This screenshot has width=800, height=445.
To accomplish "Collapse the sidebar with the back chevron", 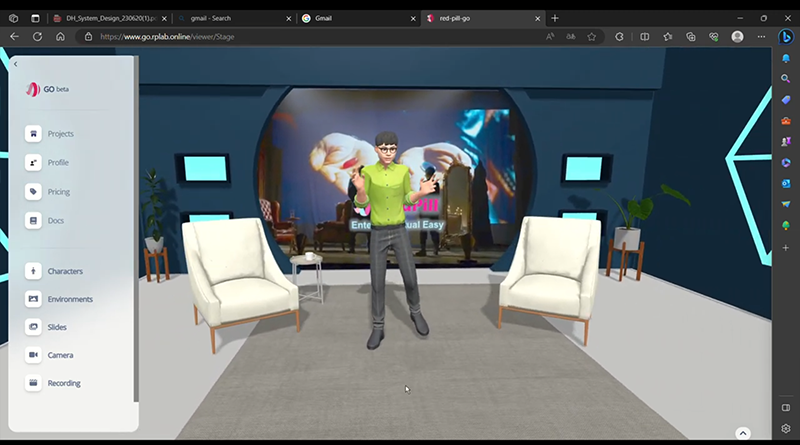I will 16,64.
